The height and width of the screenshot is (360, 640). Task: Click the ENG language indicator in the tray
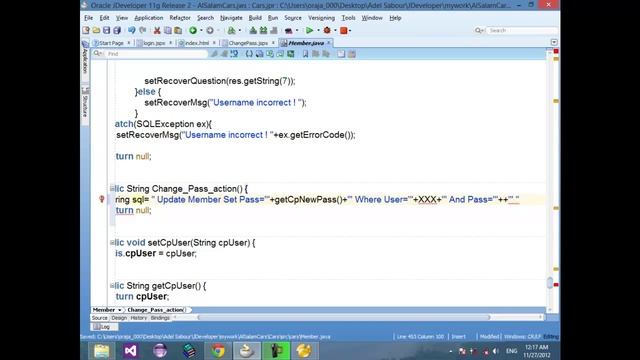coord(511,351)
